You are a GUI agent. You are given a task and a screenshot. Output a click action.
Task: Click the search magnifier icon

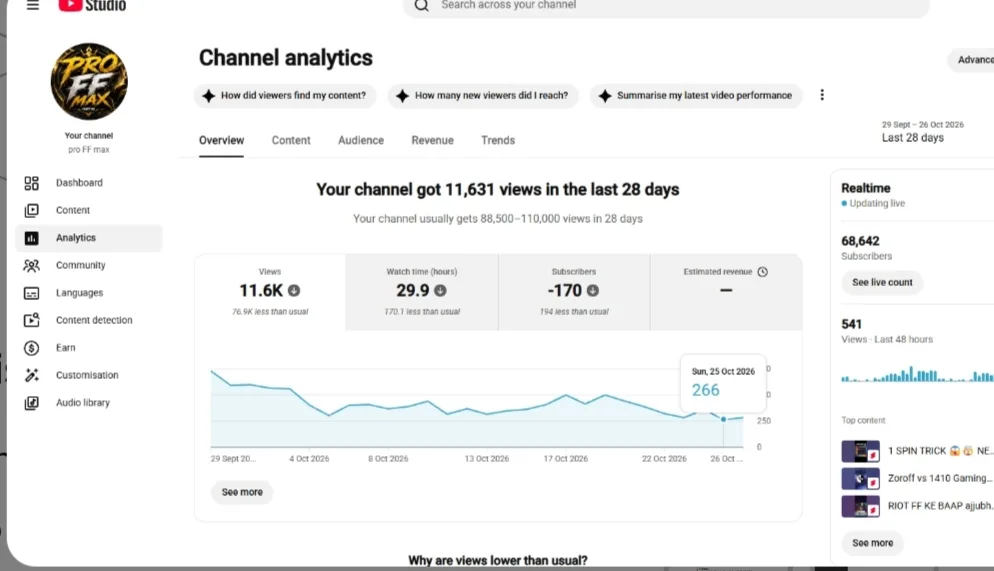[x=422, y=6]
